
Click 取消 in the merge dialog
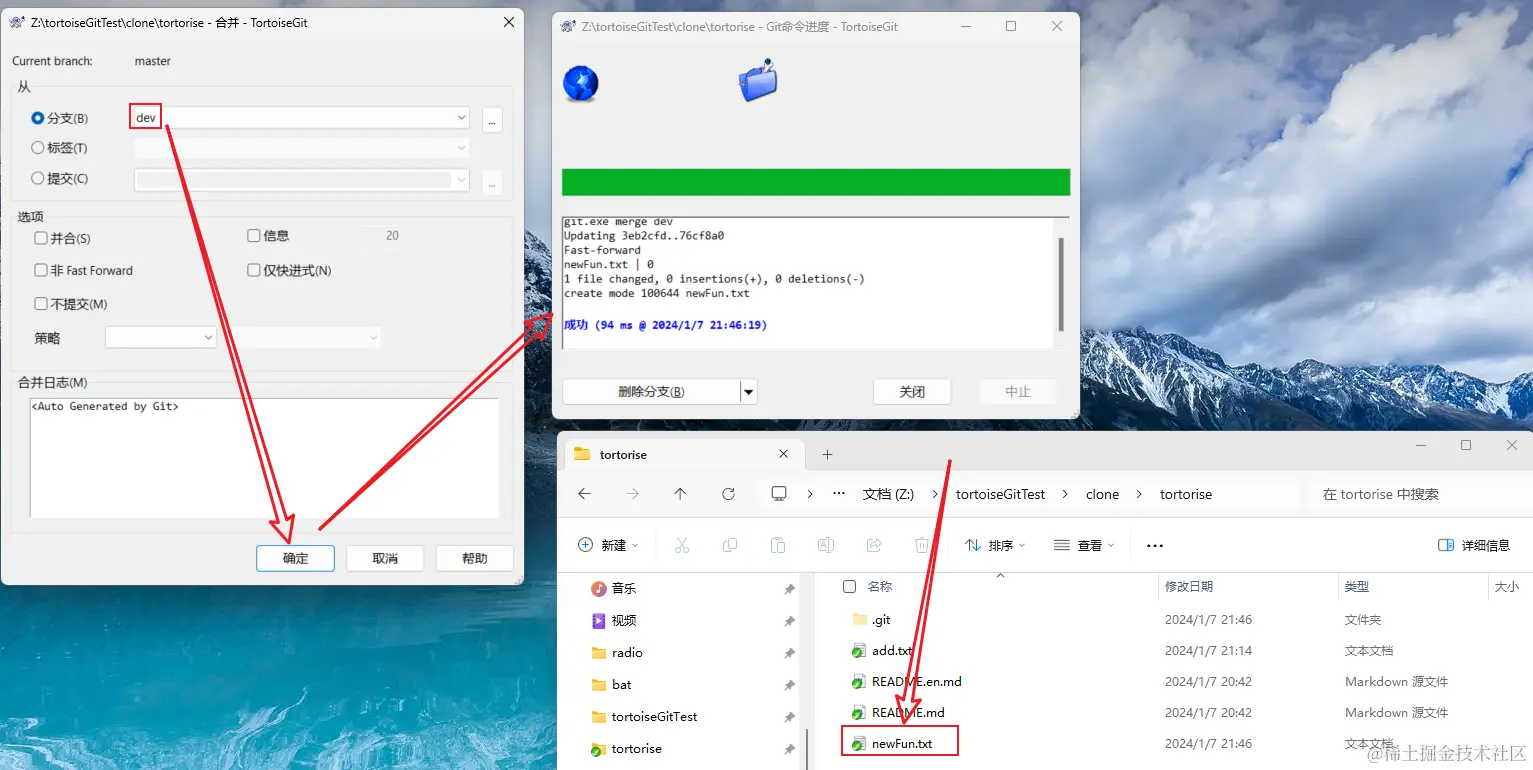coord(385,558)
